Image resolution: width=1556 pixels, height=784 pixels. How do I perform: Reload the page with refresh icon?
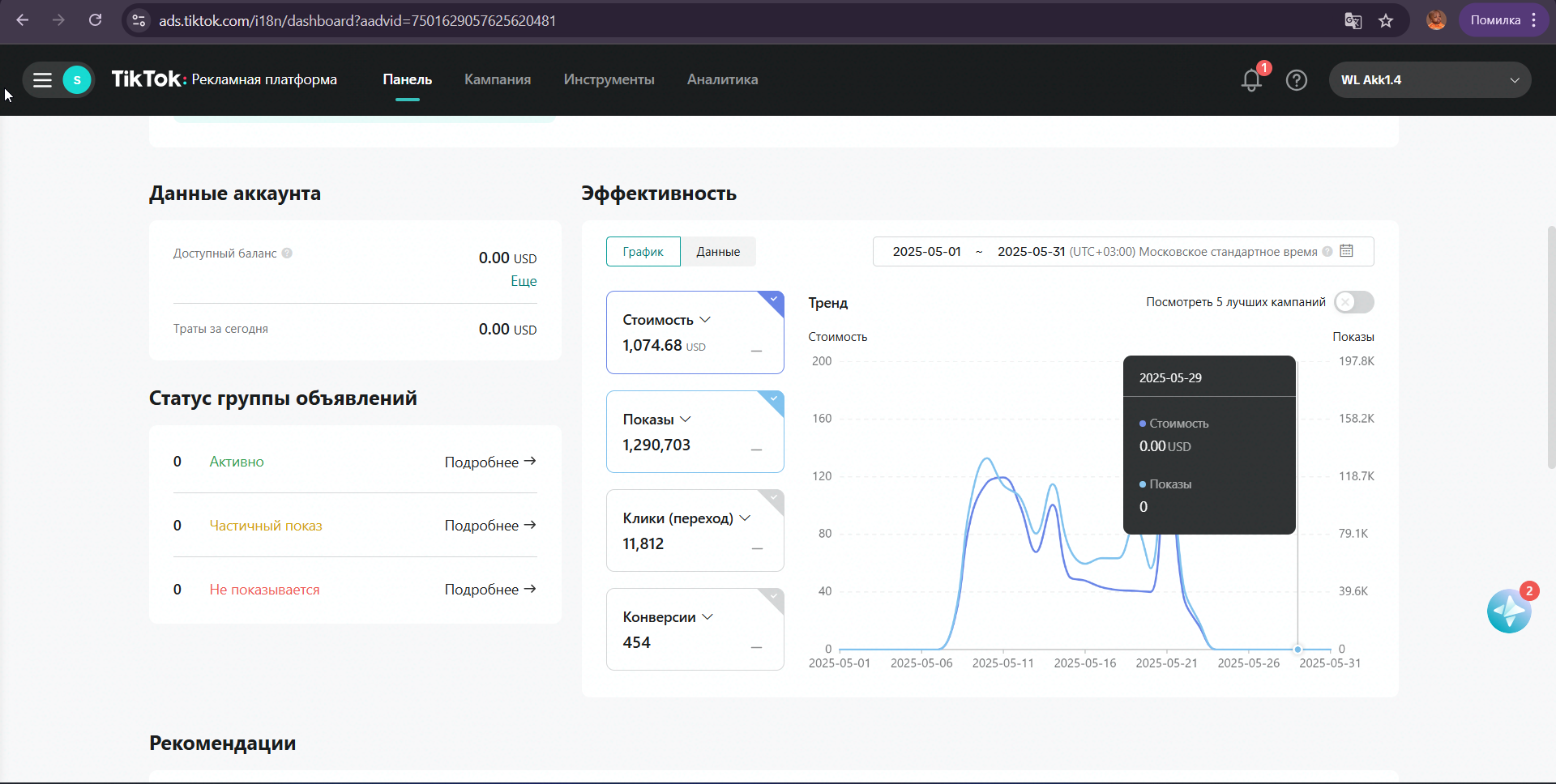pyautogui.click(x=95, y=20)
